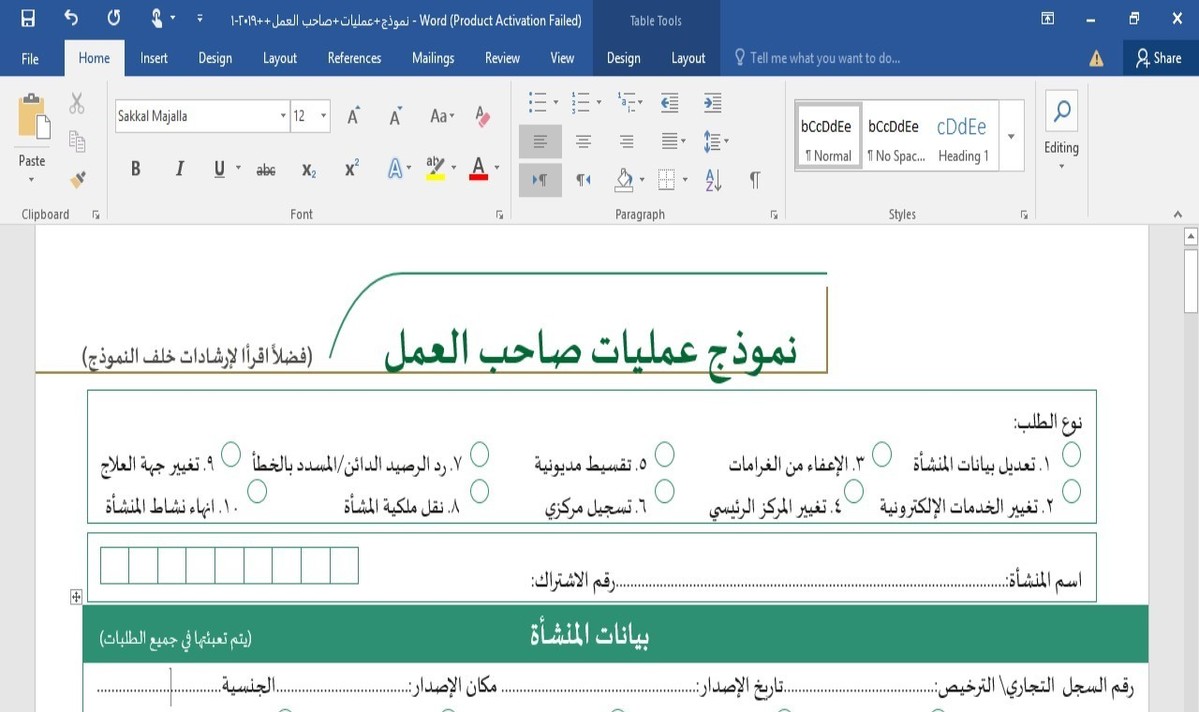Select radio circle for تغيير جهة العلاج
This screenshot has width=1199, height=712.
[x=230, y=454]
